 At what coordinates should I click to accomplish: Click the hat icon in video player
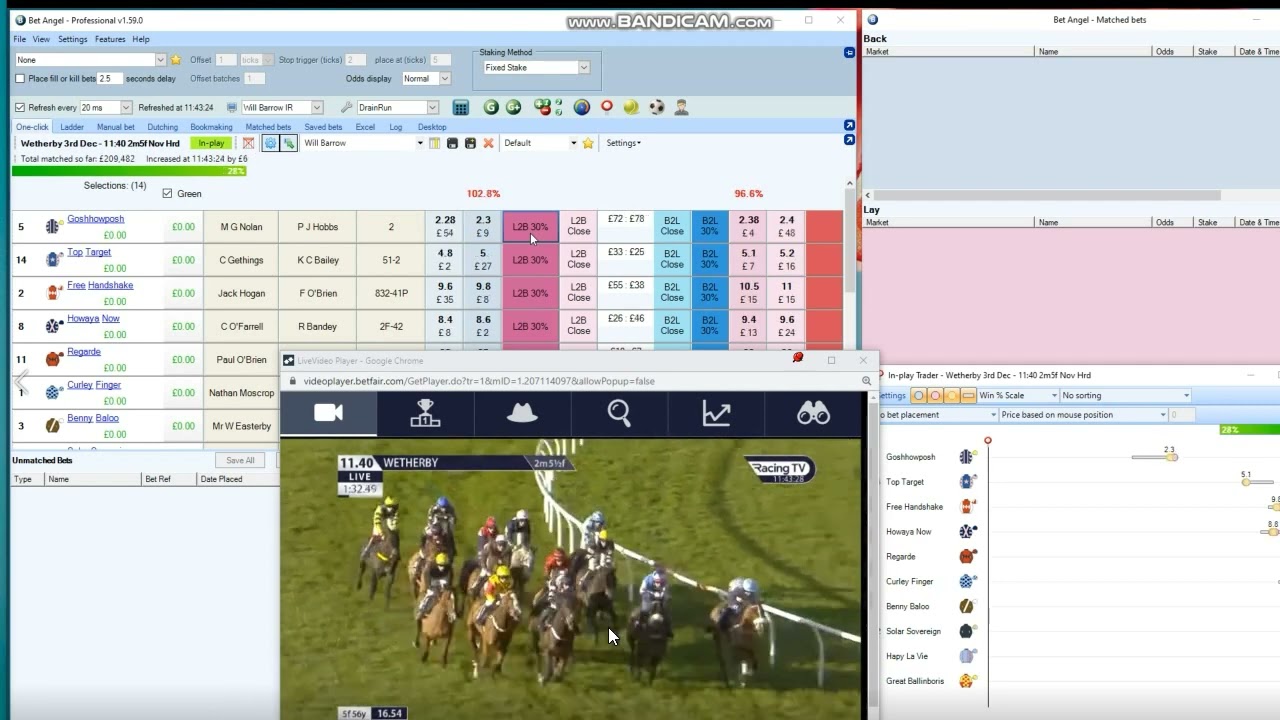click(522, 413)
